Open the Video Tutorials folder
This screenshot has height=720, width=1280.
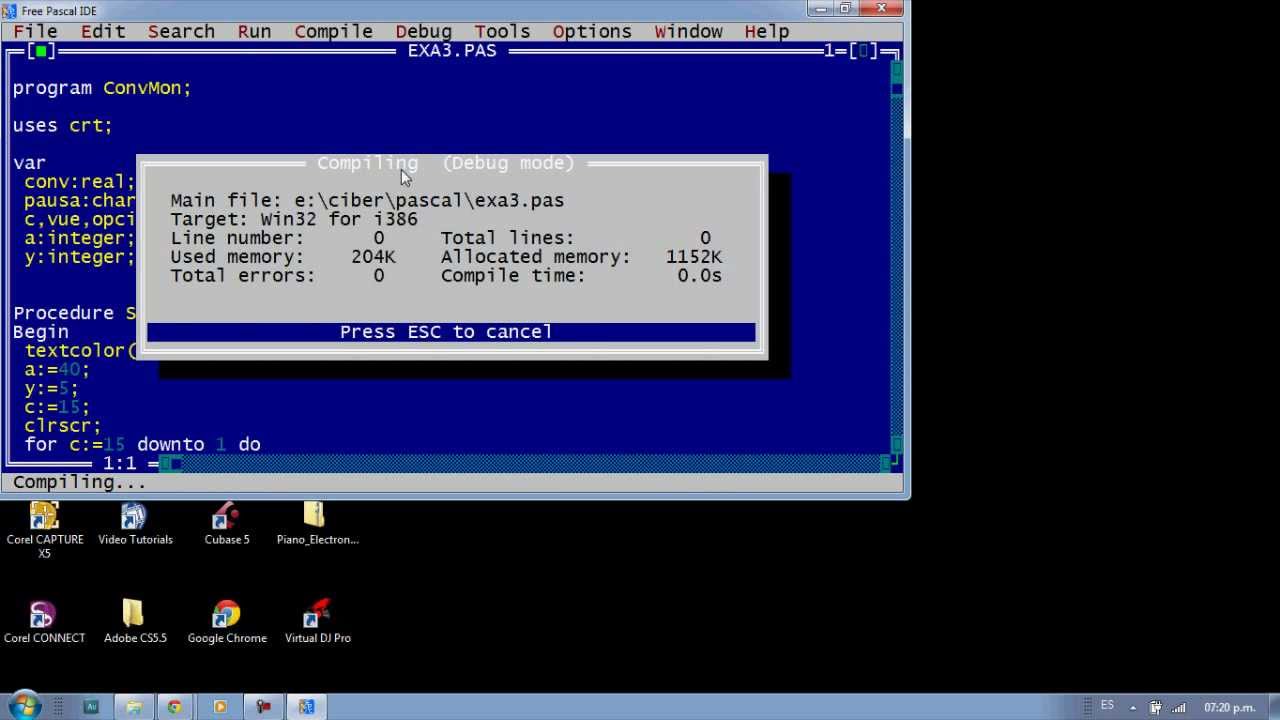pyautogui.click(x=135, y=515)
